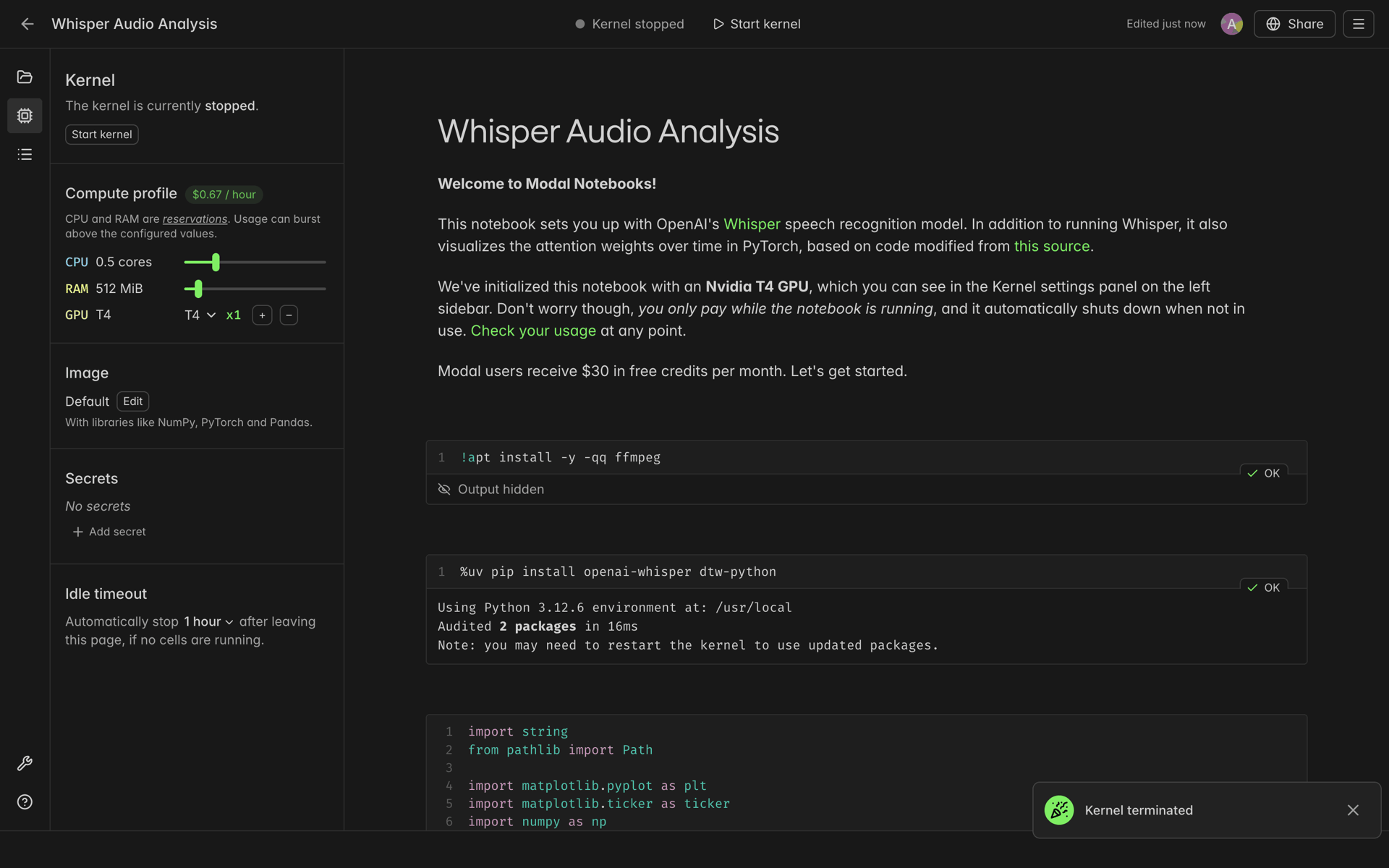This screenshot has height=868, width=1389.
Task: Open the Whisper link
Action: click(x=752, y=224)
